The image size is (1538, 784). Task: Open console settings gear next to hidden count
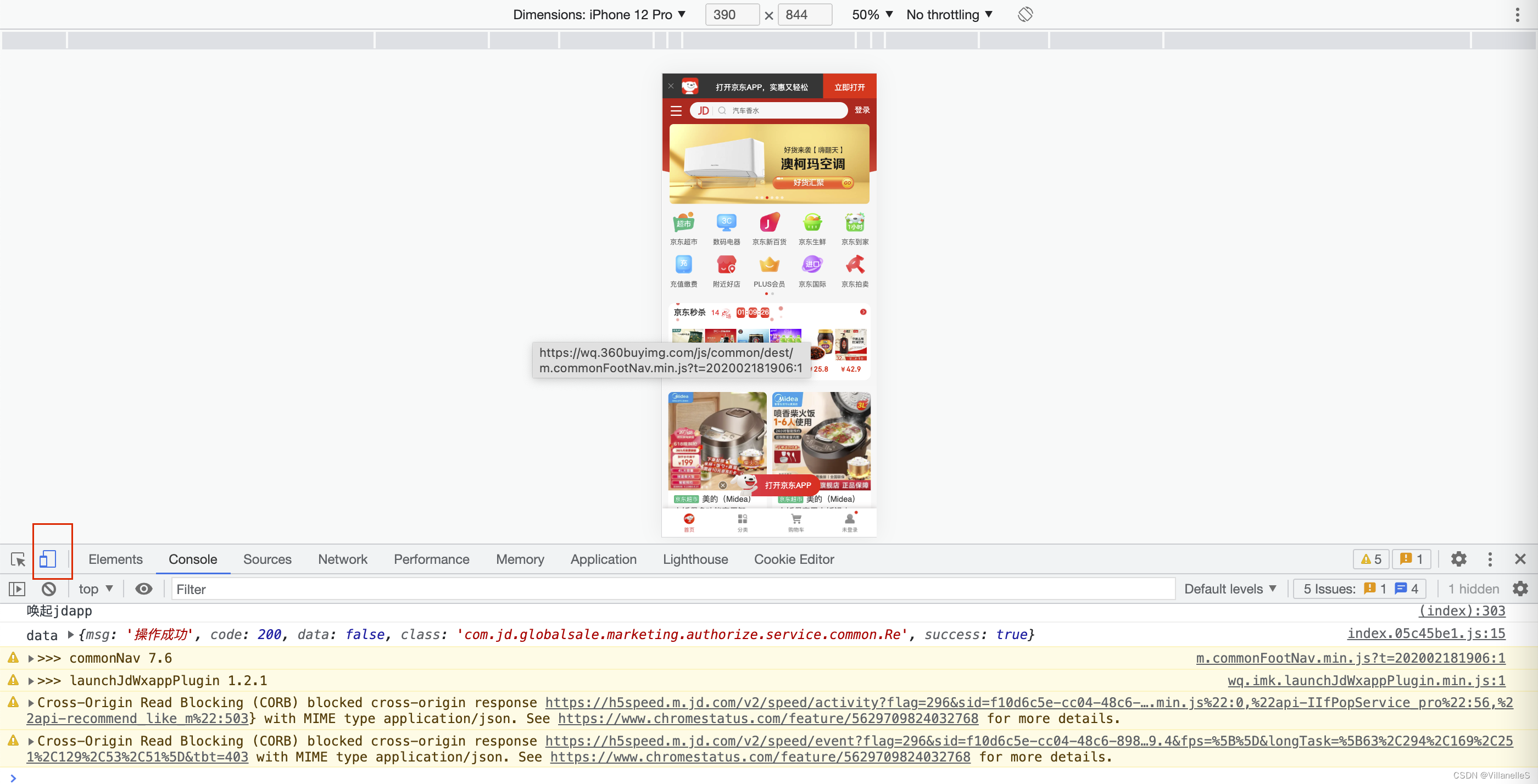click(1519, 589)
